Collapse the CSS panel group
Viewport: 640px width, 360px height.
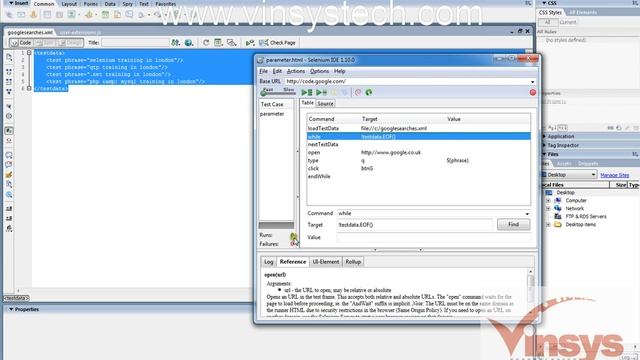544,3
